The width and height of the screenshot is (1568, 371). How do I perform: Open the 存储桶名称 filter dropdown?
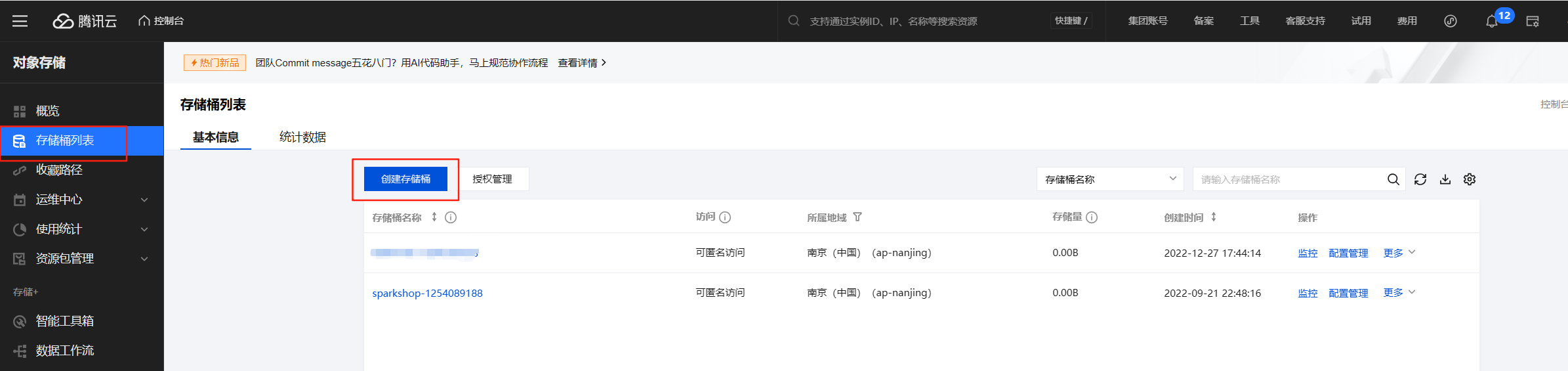pyautogui.click(x=1110, y=179)
